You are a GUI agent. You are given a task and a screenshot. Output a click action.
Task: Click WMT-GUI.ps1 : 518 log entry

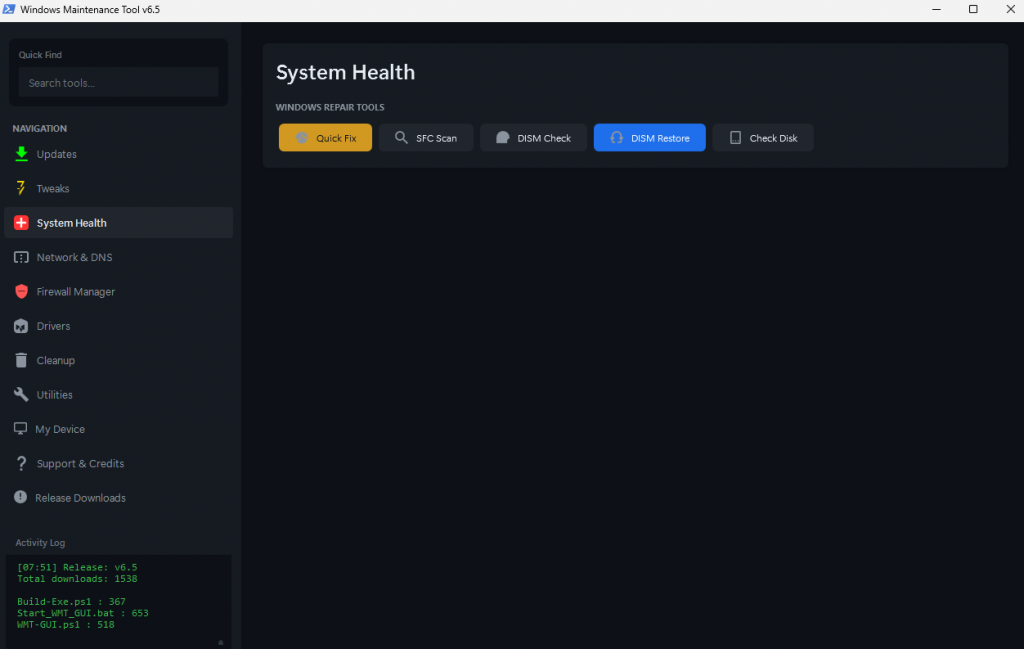point(65,624)
